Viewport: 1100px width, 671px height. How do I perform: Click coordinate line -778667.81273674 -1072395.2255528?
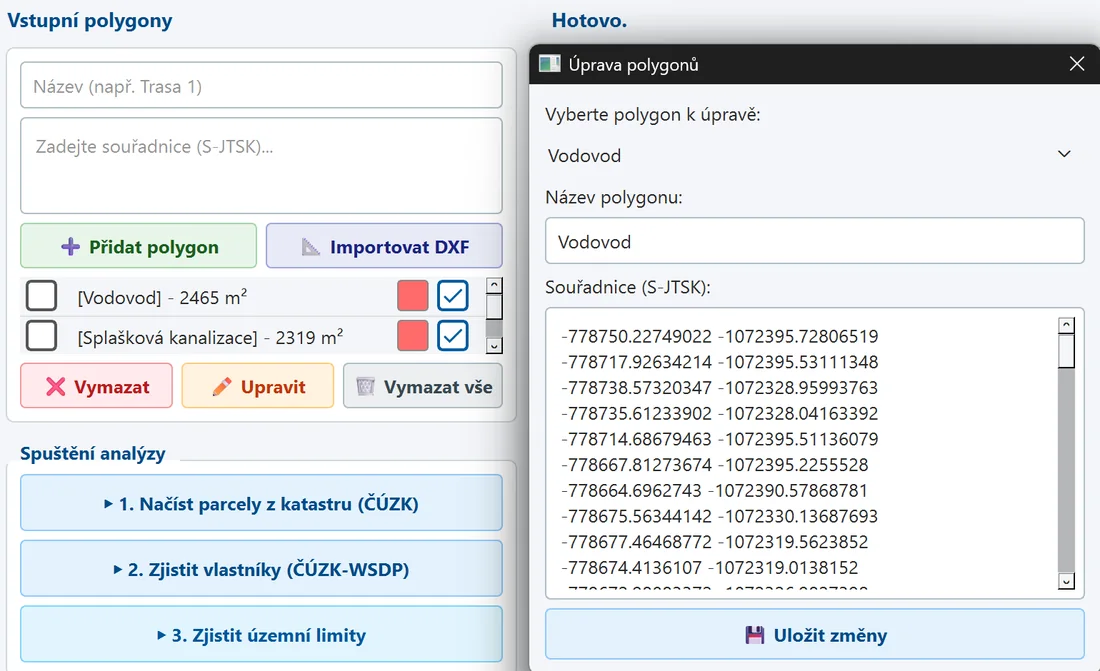[x=715, y=465]
